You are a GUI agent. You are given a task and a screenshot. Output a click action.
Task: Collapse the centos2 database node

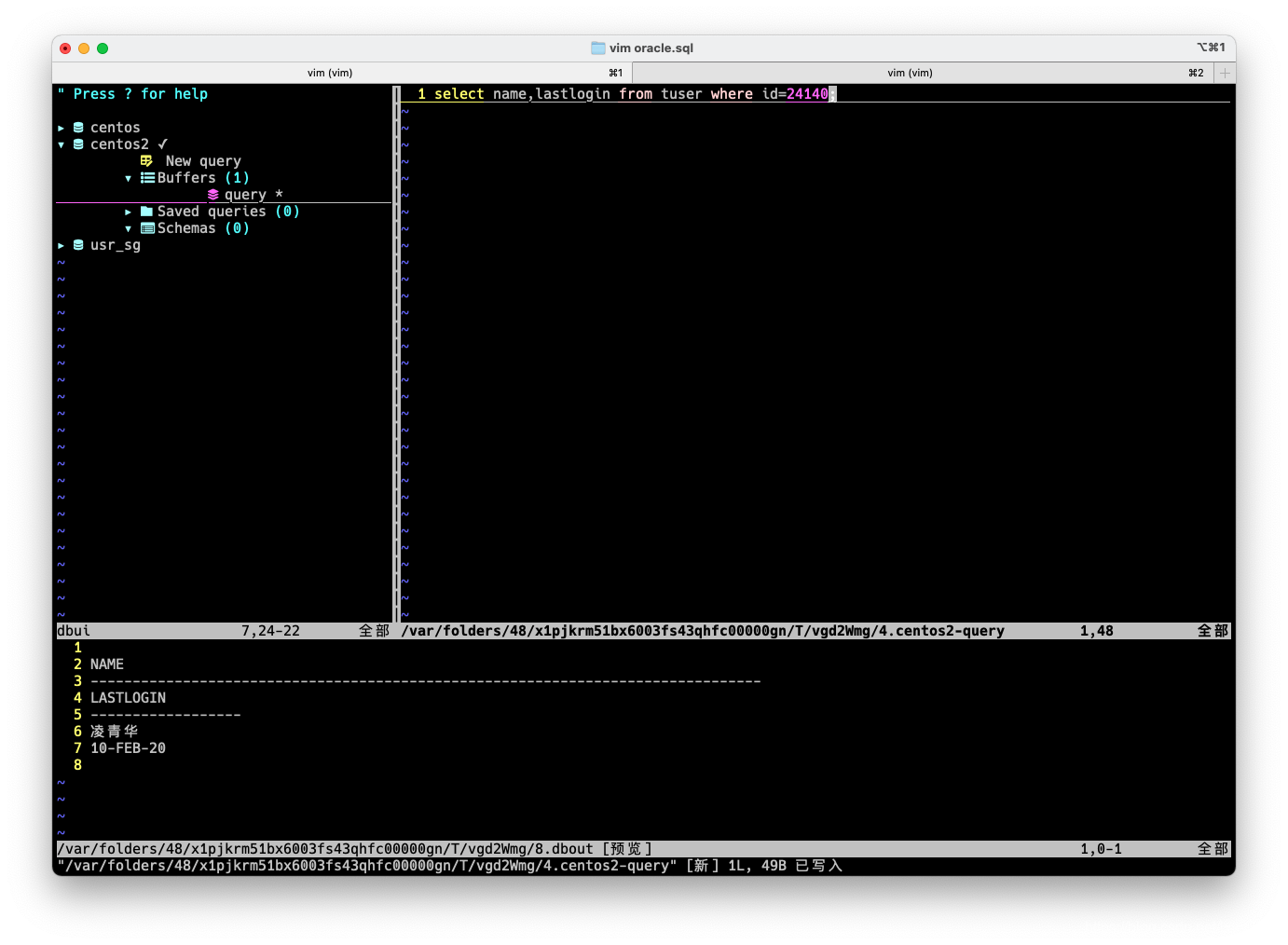tap(62, 144)
